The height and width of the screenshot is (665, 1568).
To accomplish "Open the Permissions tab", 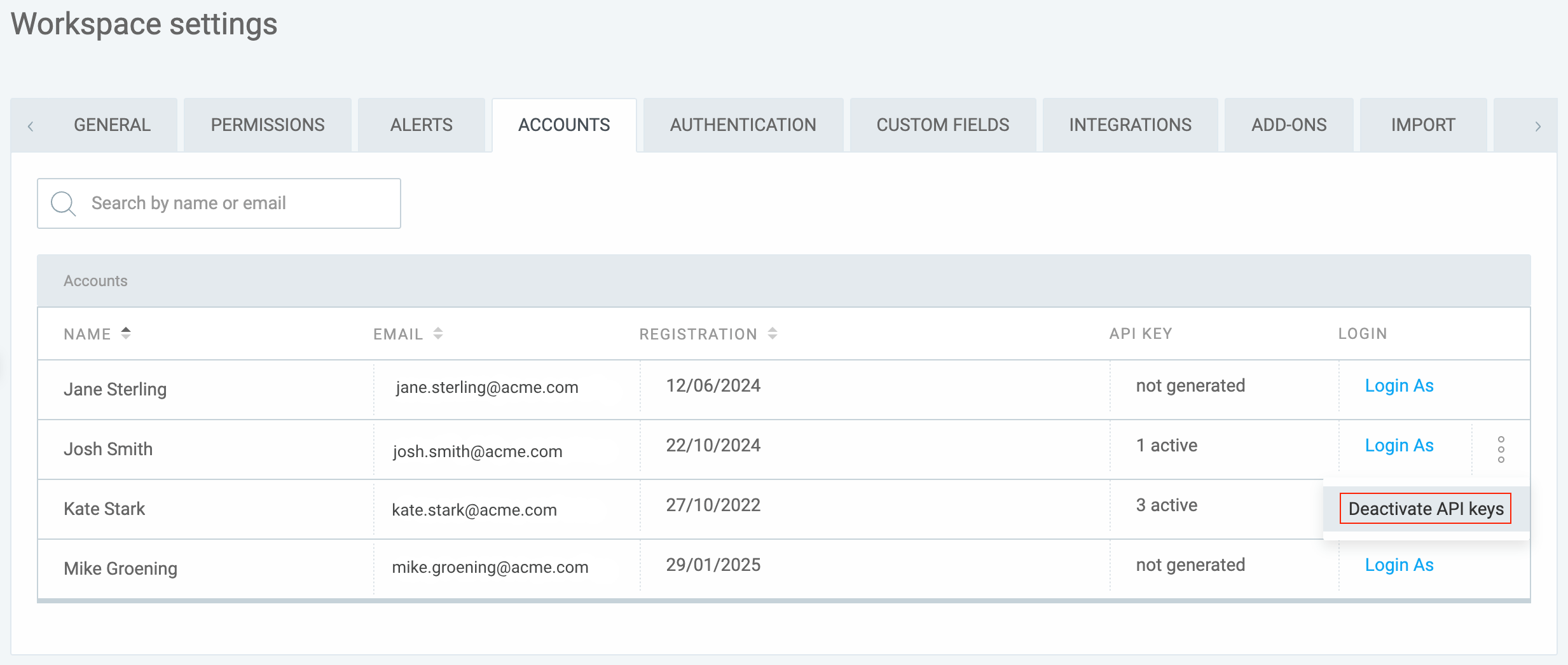I will tap(268, 125).
